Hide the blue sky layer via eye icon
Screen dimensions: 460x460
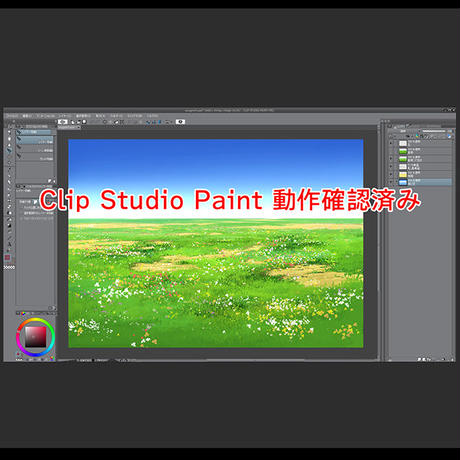pyautogui.click(x=391, y=182)
